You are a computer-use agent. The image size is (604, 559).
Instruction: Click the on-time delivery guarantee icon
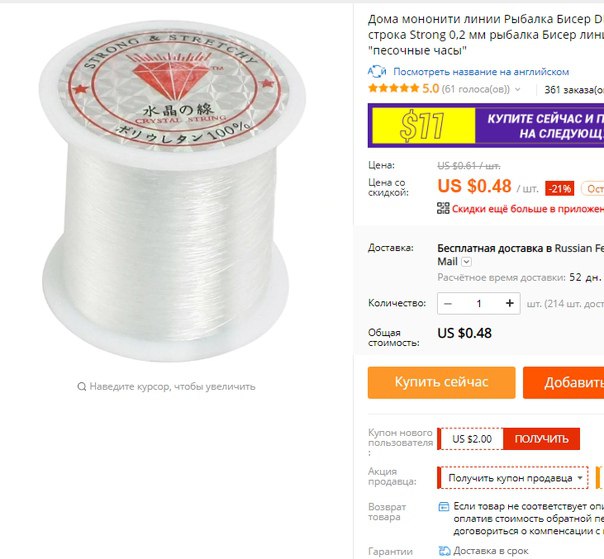(444, 551)
